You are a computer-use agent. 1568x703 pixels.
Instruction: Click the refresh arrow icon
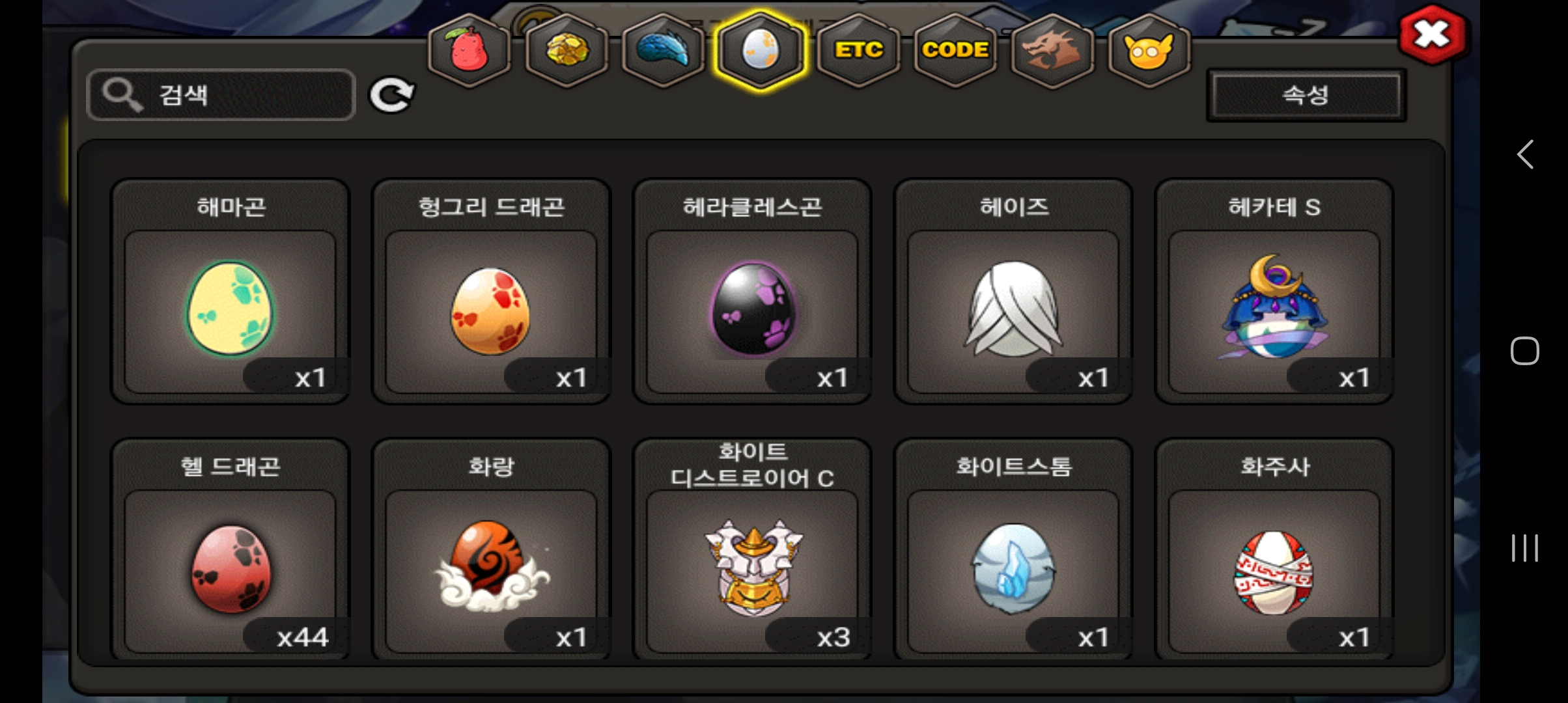tap(391, 96)
